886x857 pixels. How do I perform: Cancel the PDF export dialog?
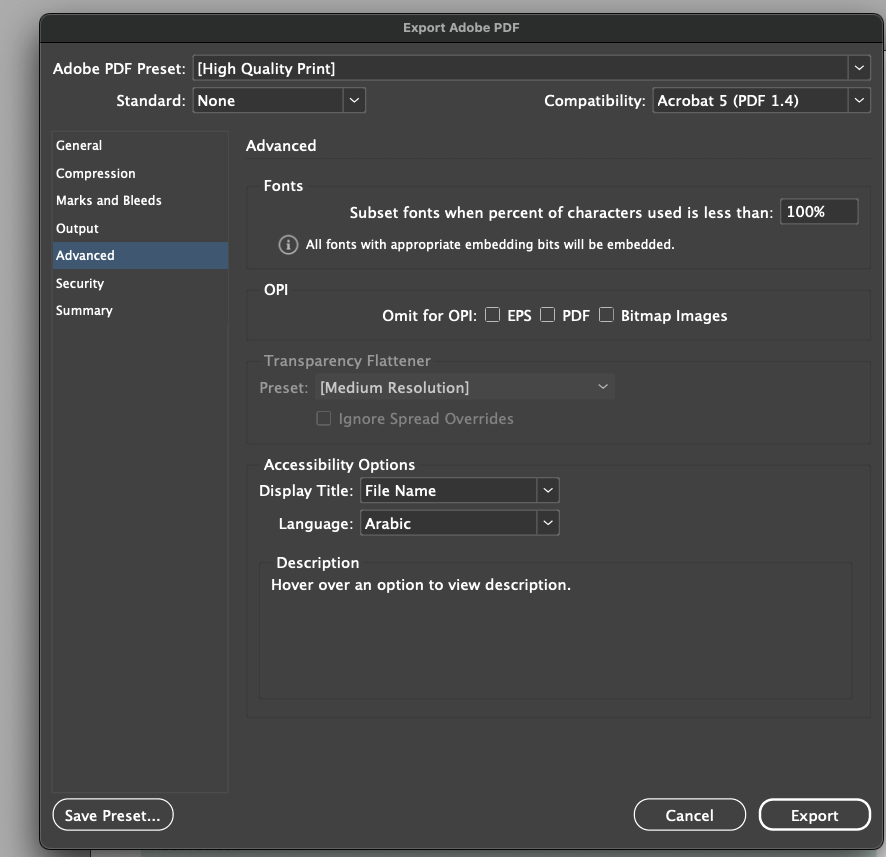[x=689, y=814]
